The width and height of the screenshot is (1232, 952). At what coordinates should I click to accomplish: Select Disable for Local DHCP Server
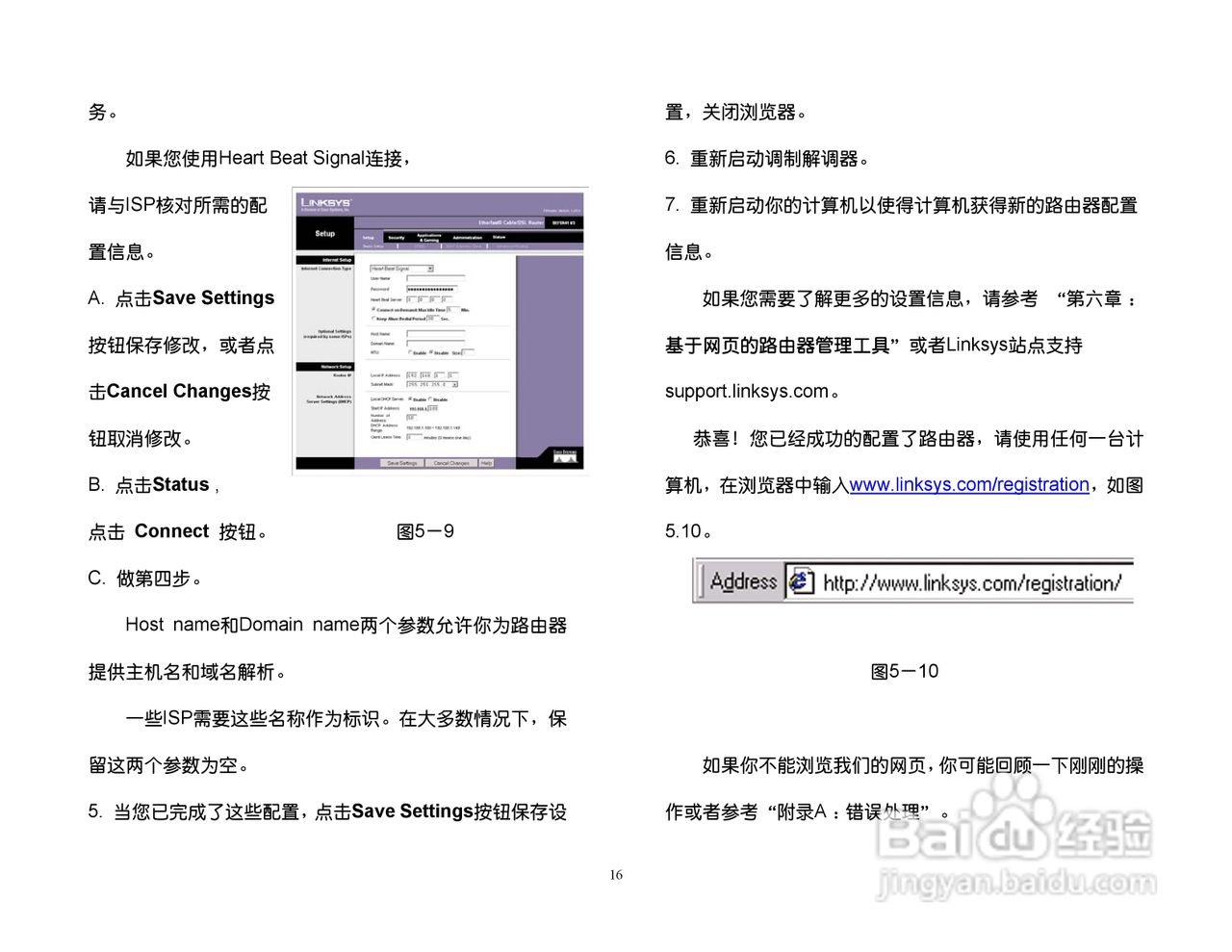coord(428,399)
